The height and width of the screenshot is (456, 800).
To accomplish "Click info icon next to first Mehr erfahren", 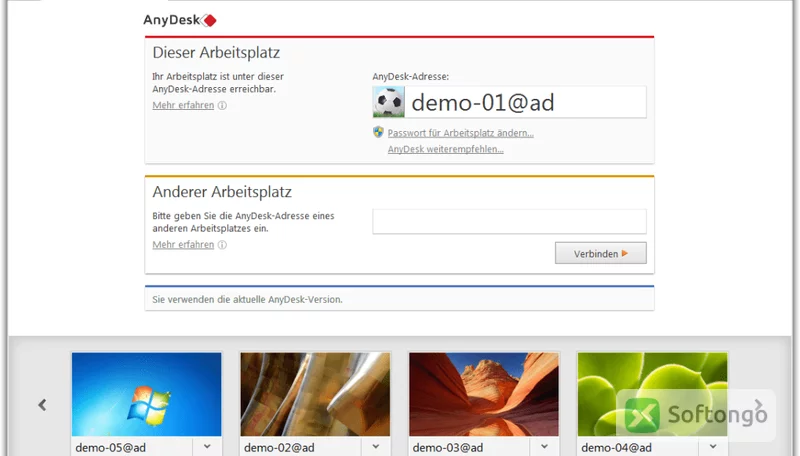I will point(222,105).
